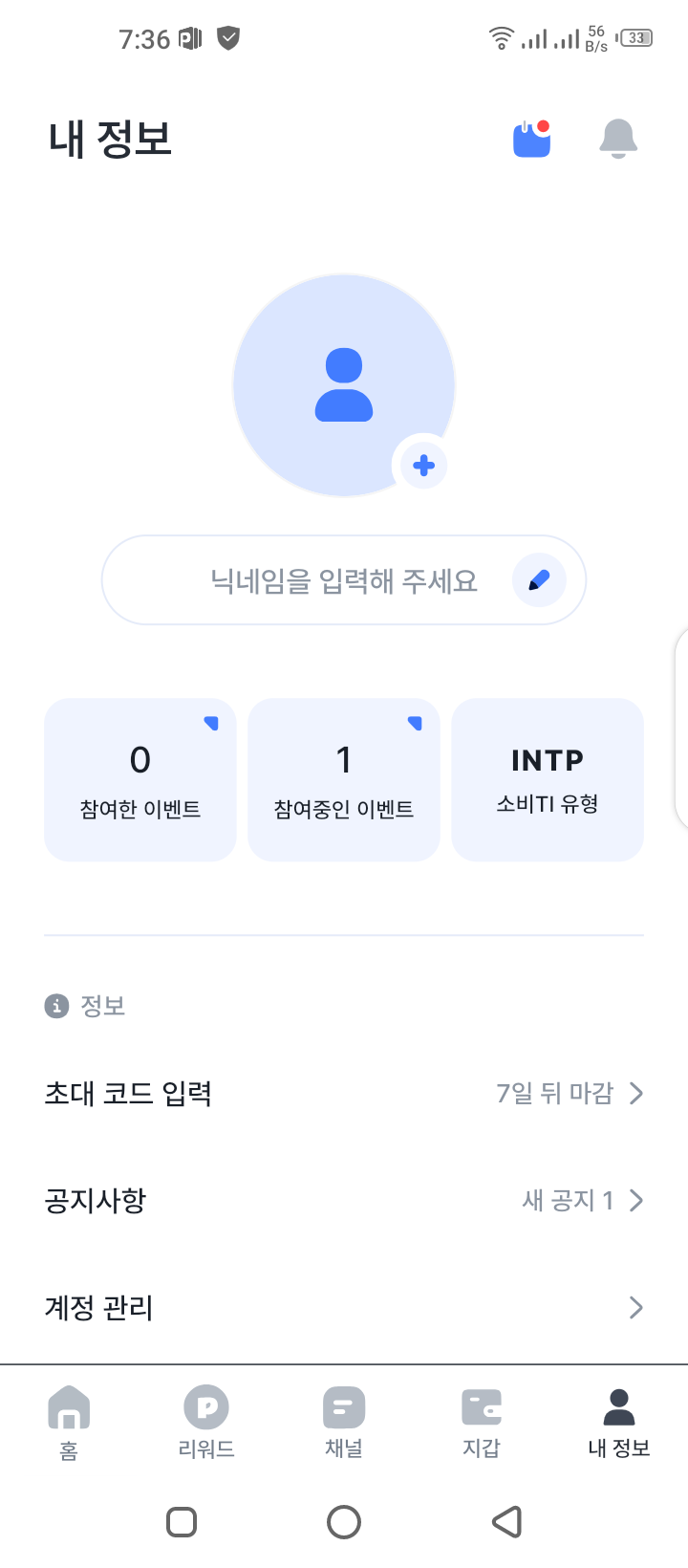Tap the notification bell icon
Screen dimensions: 688x1568
pos(617,140)
